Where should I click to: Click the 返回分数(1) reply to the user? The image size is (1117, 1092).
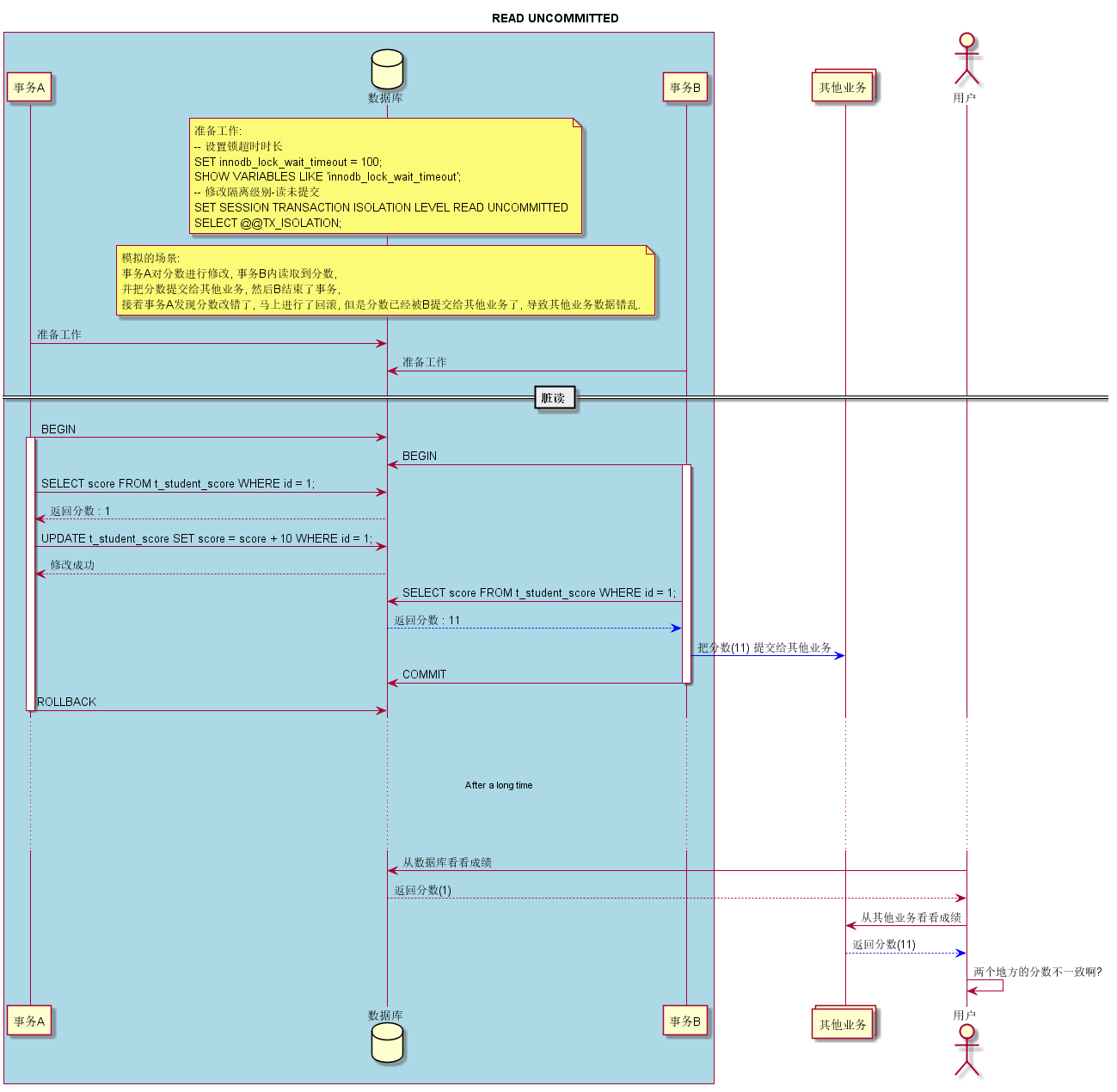423,890
